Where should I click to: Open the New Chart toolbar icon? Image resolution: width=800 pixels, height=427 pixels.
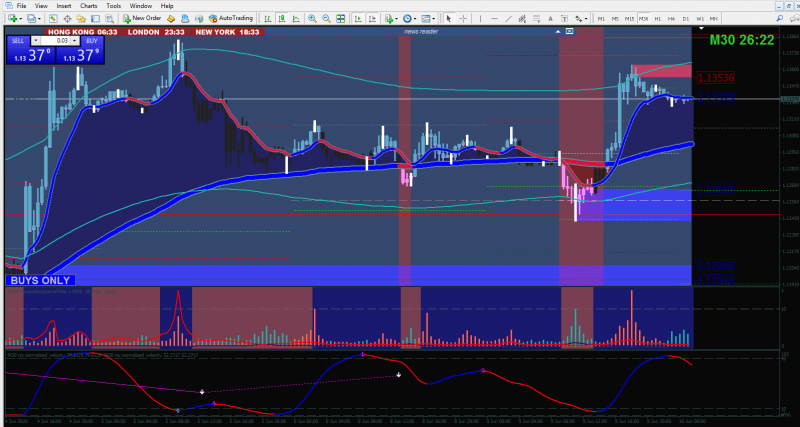[x=12, y=18]
